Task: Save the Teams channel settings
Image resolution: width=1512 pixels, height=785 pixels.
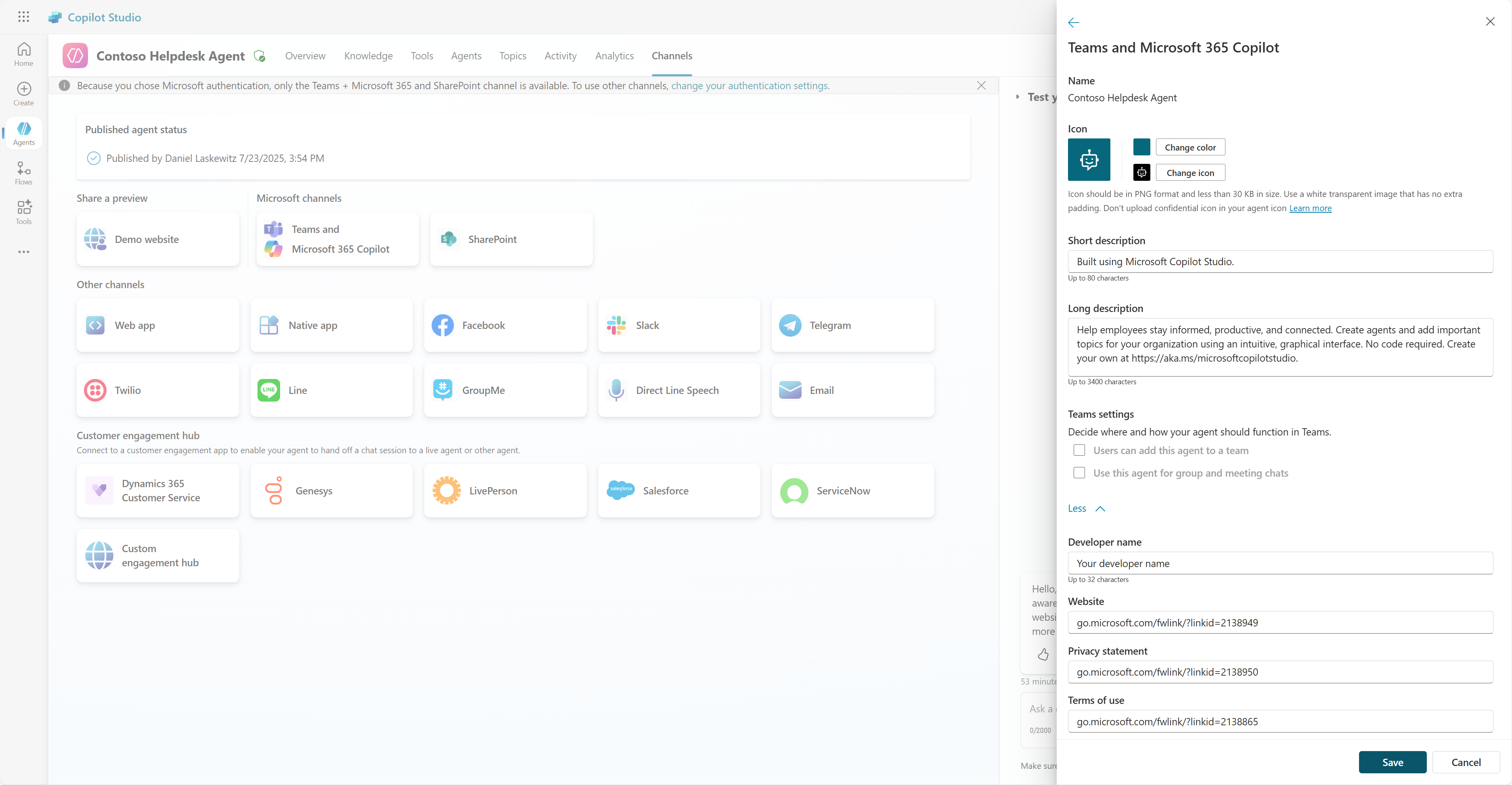Action: [x=1392, y=762]
